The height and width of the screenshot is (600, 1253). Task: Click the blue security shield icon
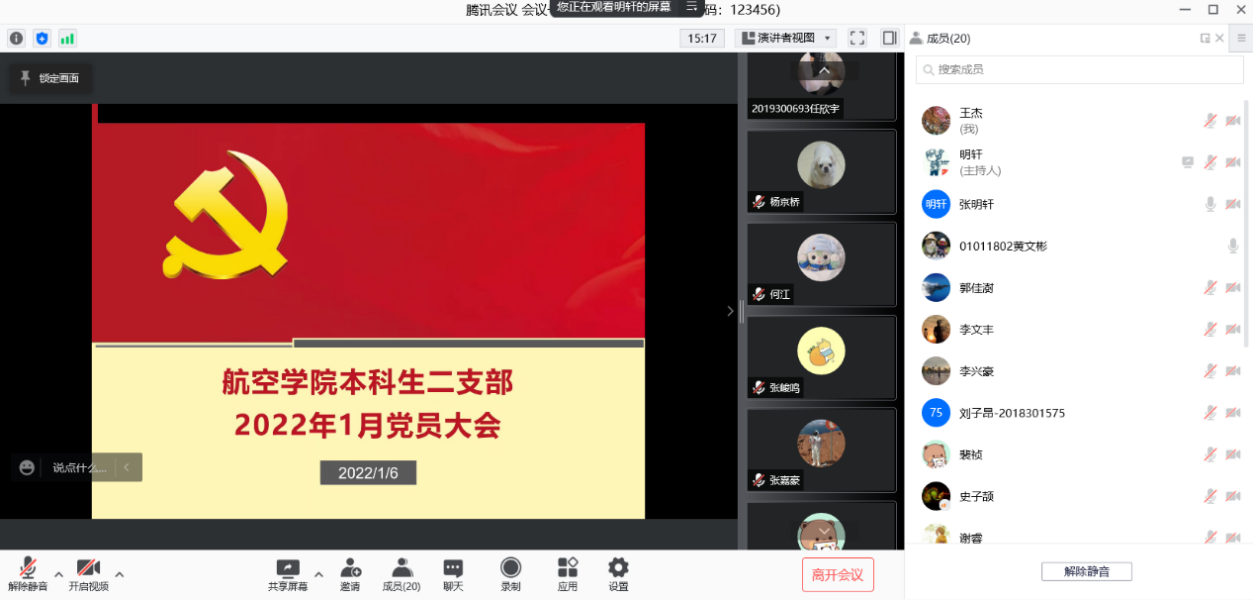(x=42, y=38)
